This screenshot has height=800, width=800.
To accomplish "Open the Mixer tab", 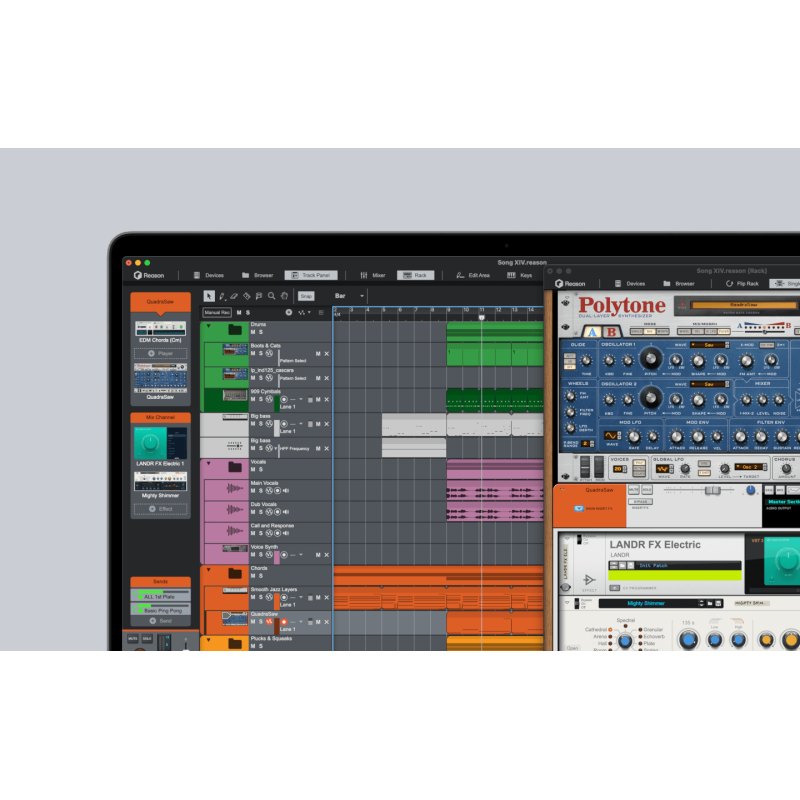I will click(x=373, y=276).
